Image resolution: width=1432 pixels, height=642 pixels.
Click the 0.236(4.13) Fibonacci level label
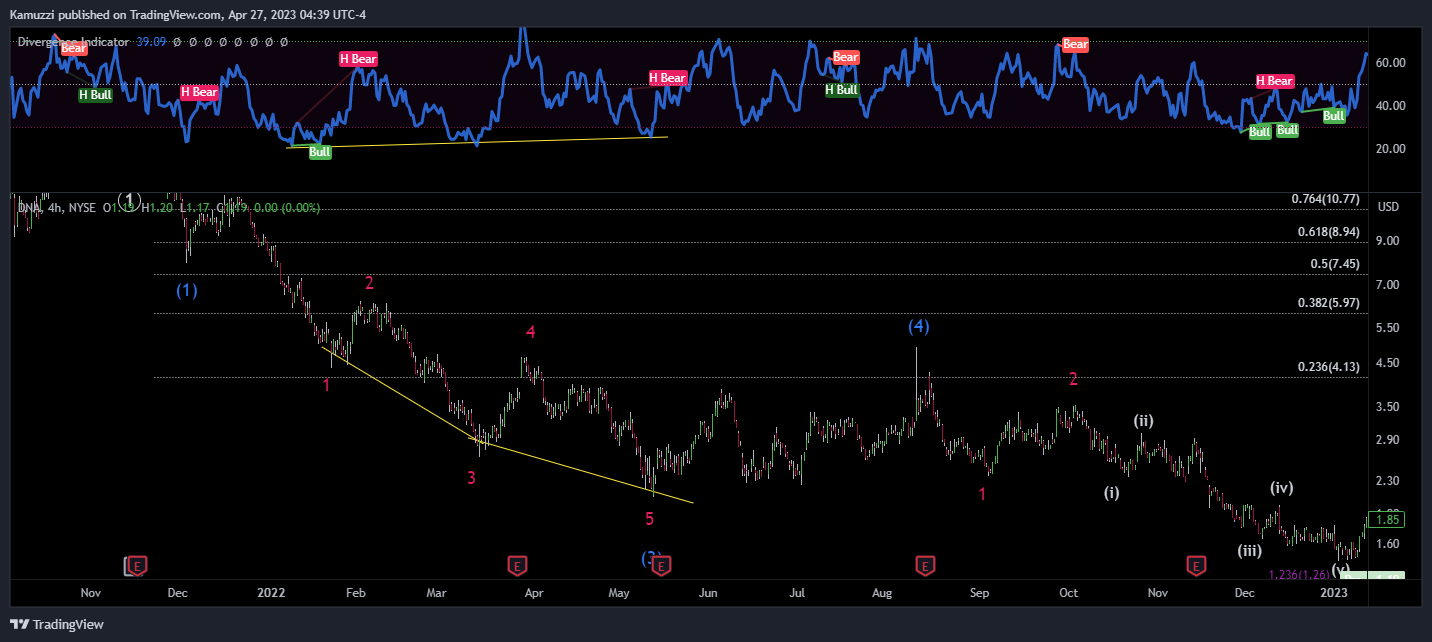(x=1329, y=367)
